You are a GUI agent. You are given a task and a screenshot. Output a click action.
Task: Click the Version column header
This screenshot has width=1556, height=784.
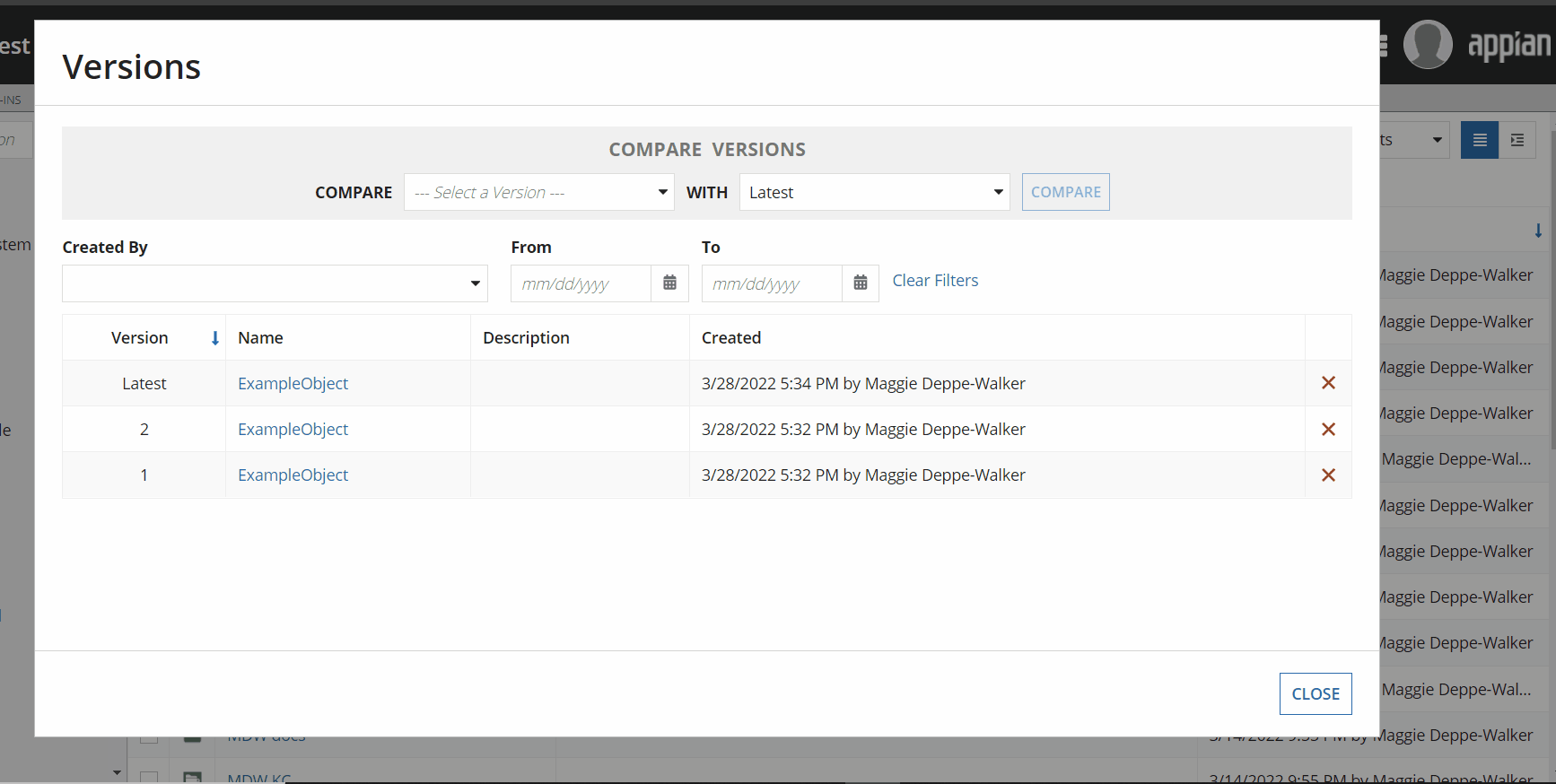[x=140, y=337]
